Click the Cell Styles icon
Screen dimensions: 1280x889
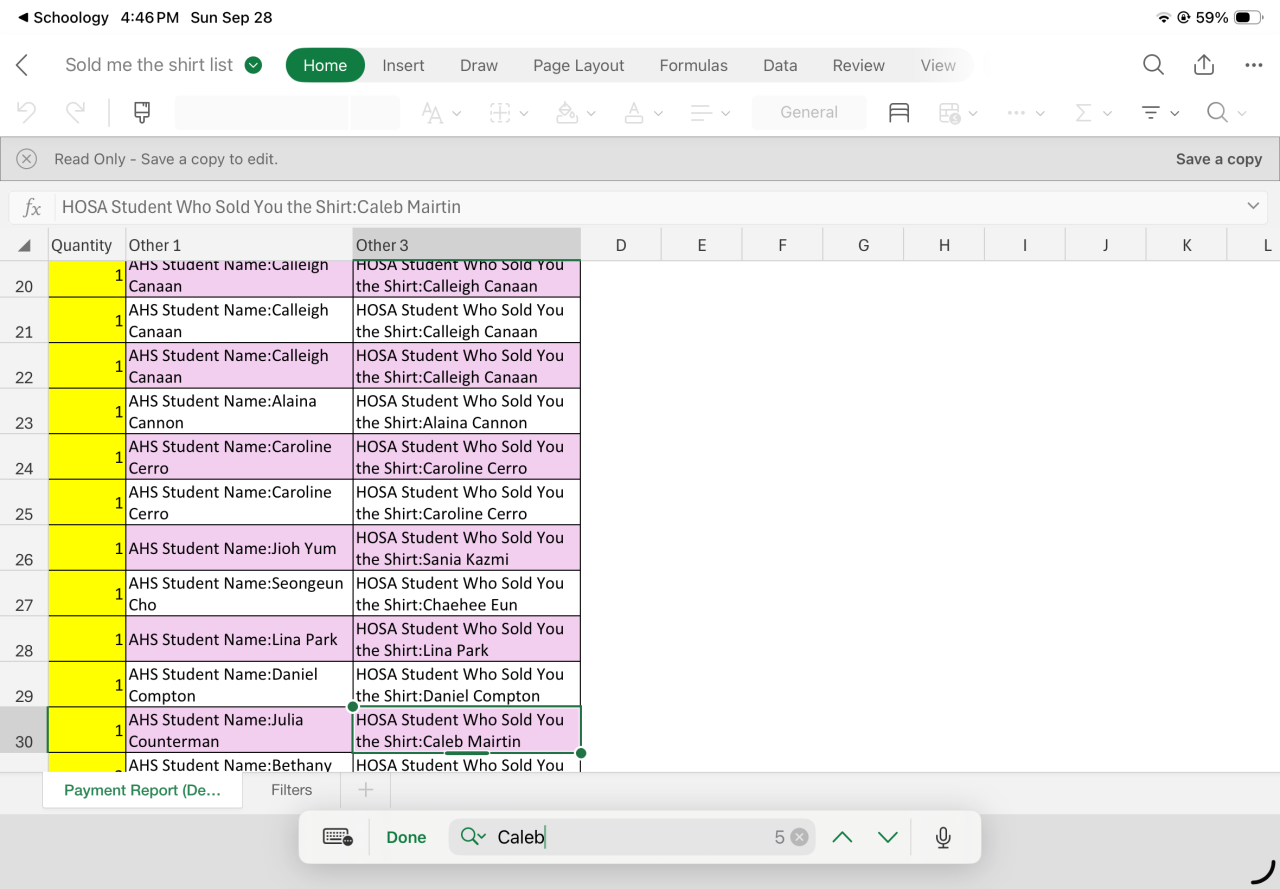pyautogui.click(x=899, y=113)
